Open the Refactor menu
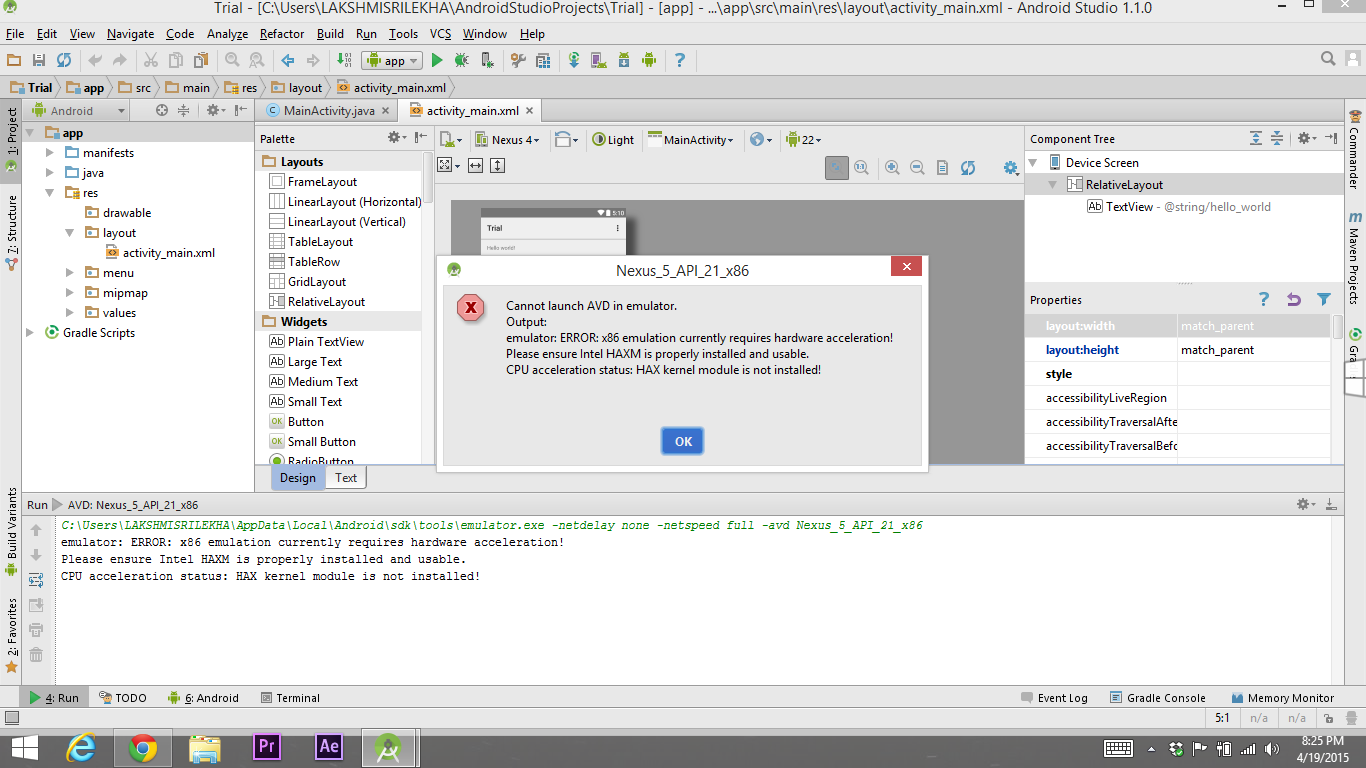 coord(282,34)
